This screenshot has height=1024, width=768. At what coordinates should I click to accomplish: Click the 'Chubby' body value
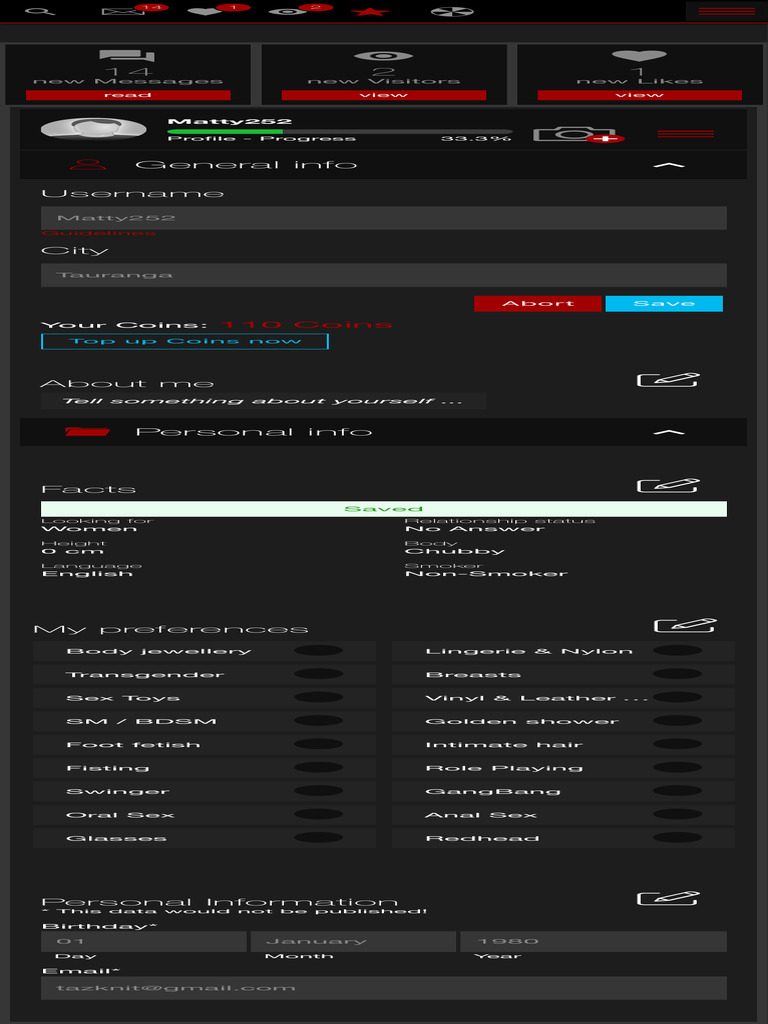click(x=455, y=551)
